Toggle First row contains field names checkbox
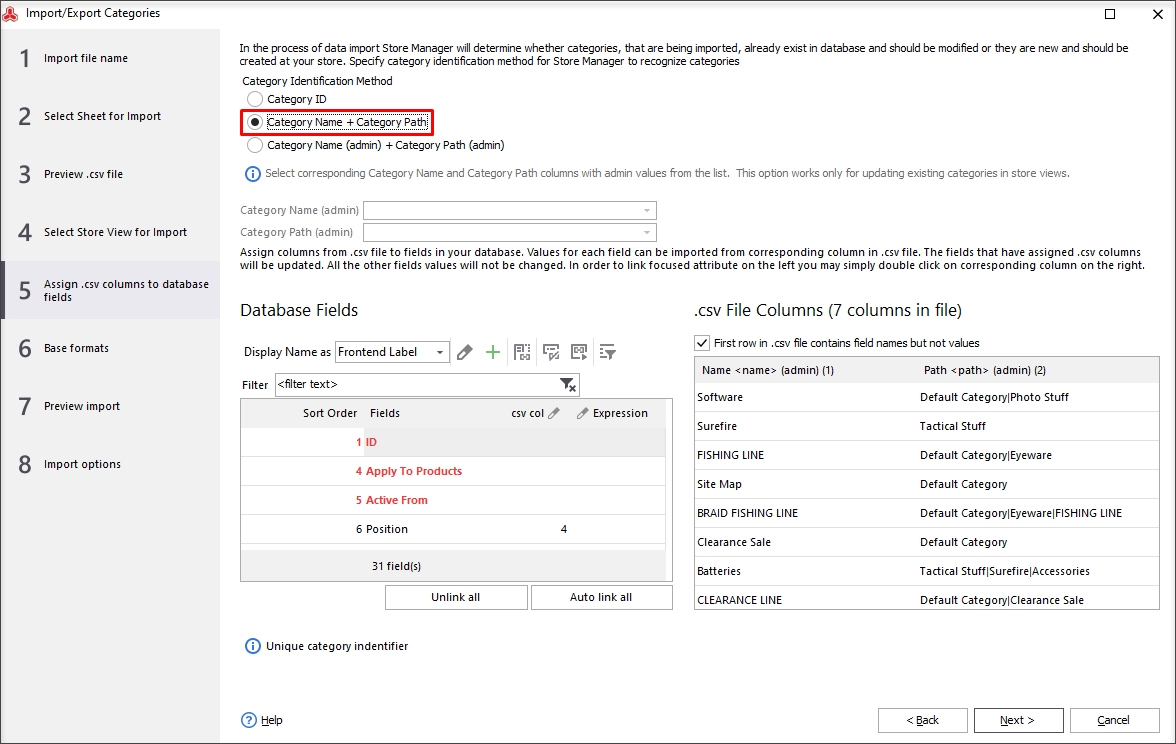This screenshot has width=1176, height=744. [x=702, y=344]
